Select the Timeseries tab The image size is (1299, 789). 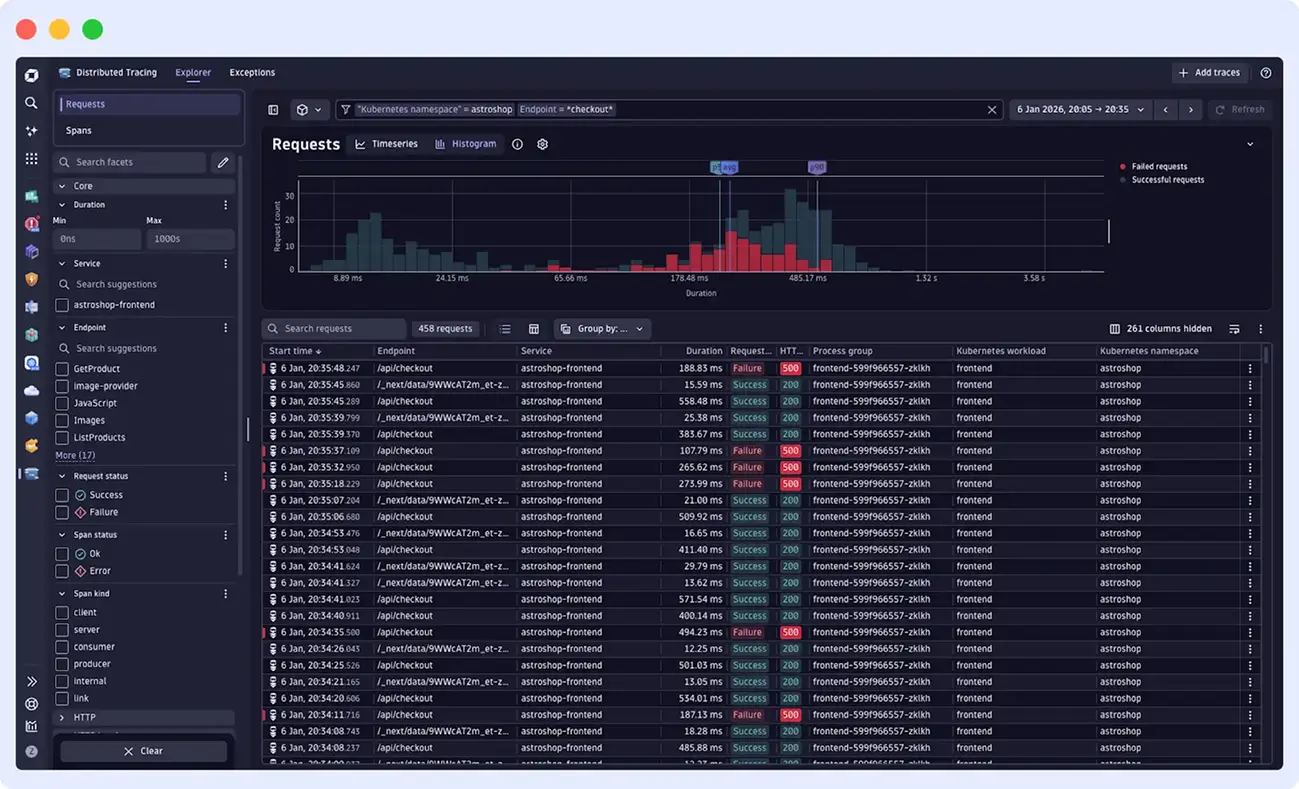coord(386,143)
